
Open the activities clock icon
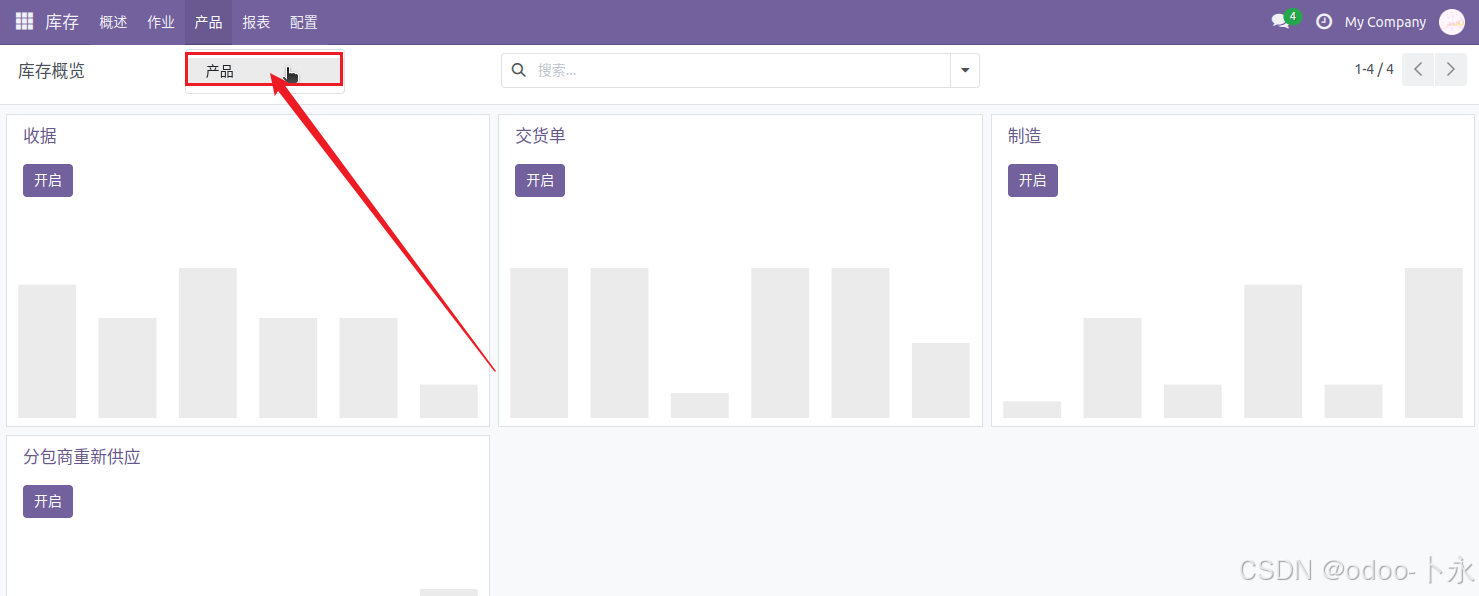coord(1324,21)
